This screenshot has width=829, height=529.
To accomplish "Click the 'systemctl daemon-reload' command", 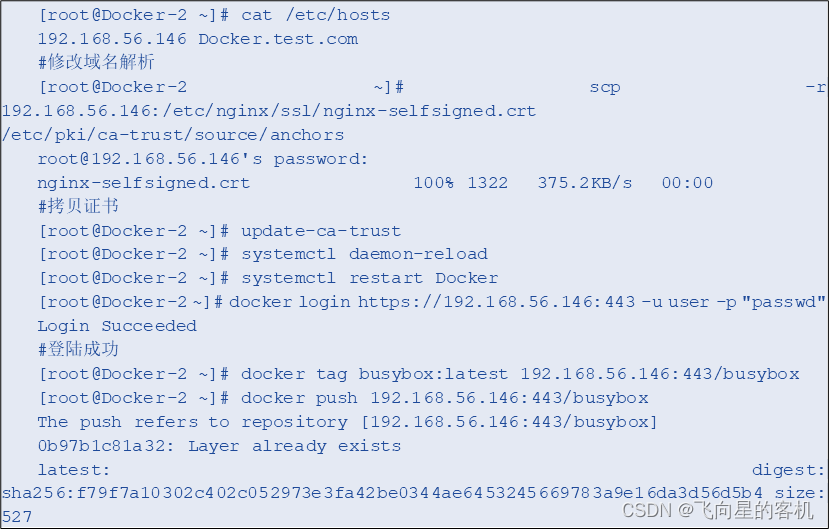I will 364,254.
